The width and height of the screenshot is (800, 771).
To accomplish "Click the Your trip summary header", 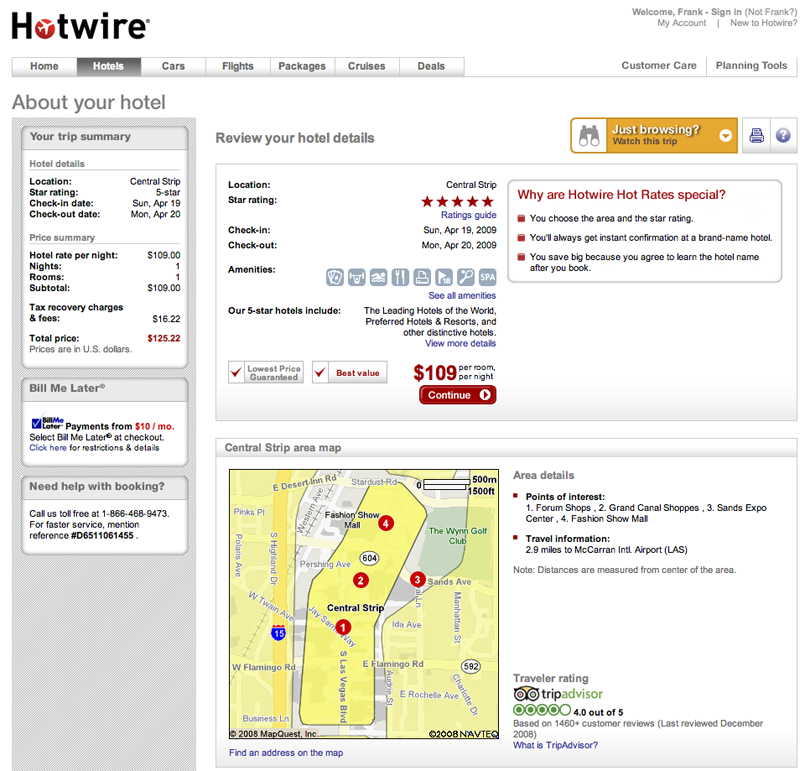I will 105,137.
